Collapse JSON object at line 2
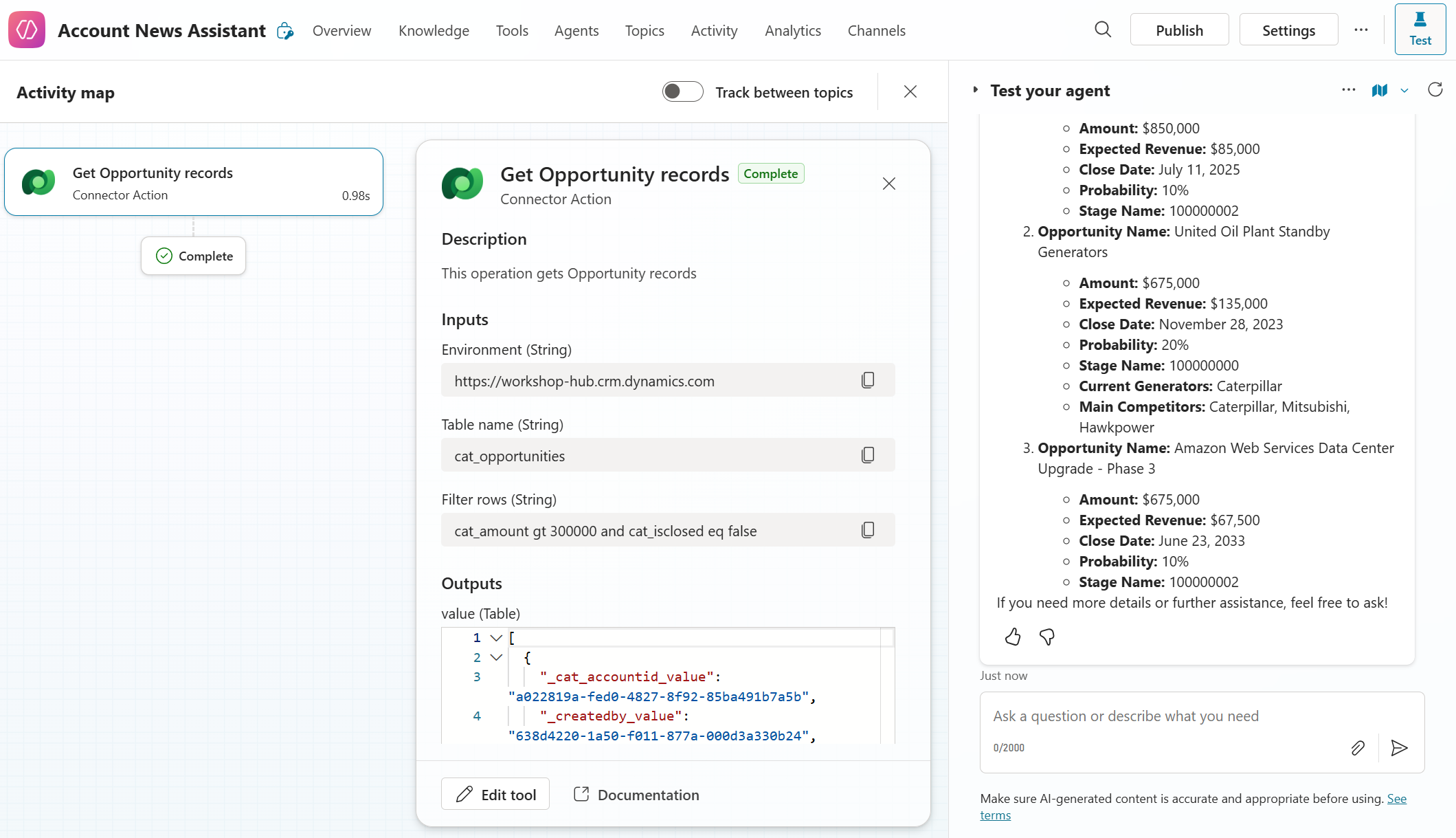This screenshot has width=1456, height=838. 496,658
